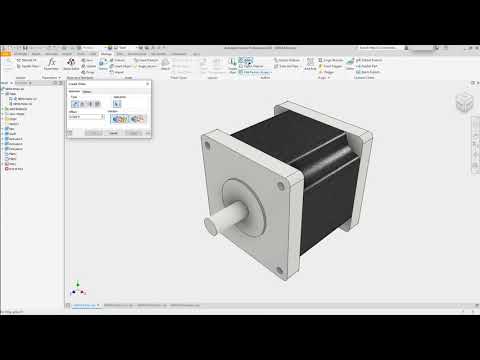
Task: Click Save in Styles and Standards panel
Action: (87, 60)
